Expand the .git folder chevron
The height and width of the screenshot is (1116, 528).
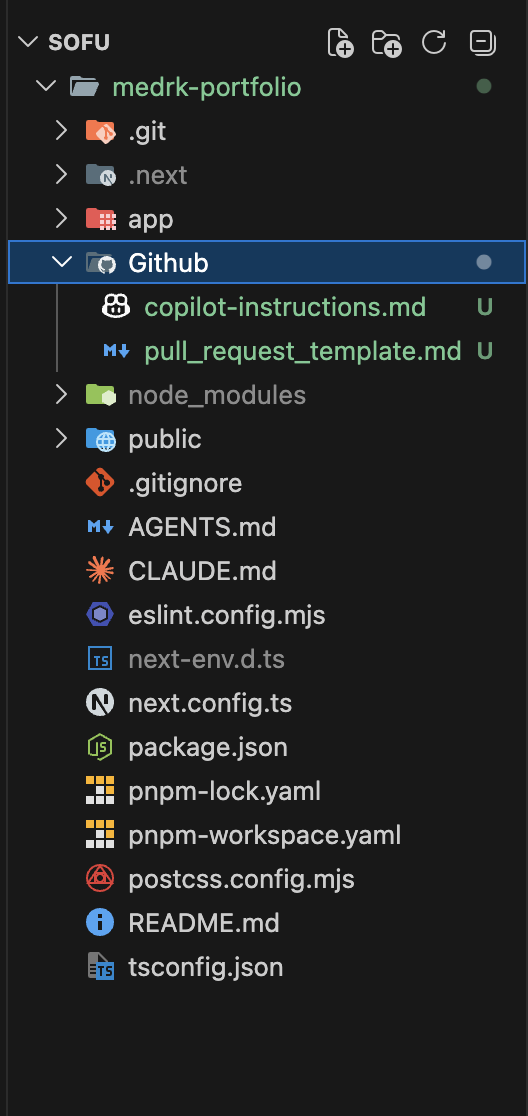pyautogui.click(x=61, y=131)
